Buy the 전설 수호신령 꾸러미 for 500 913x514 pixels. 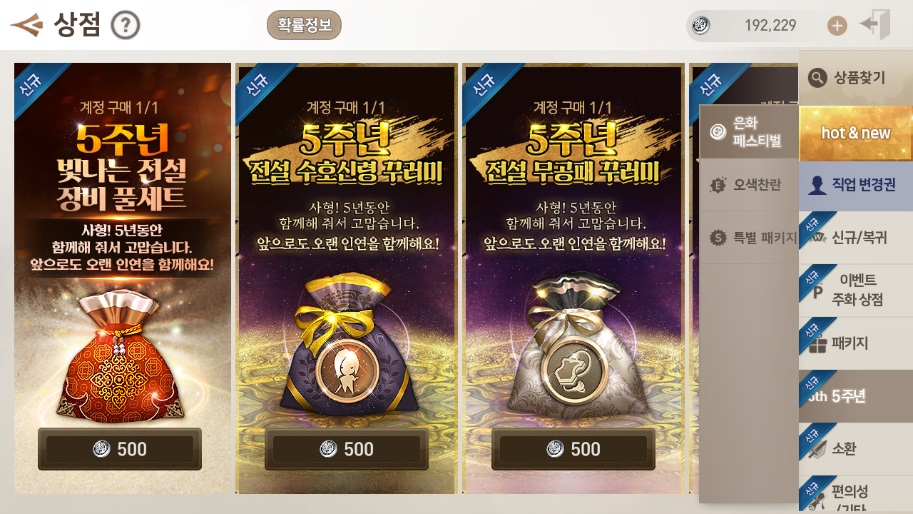(x=346, y=449)
